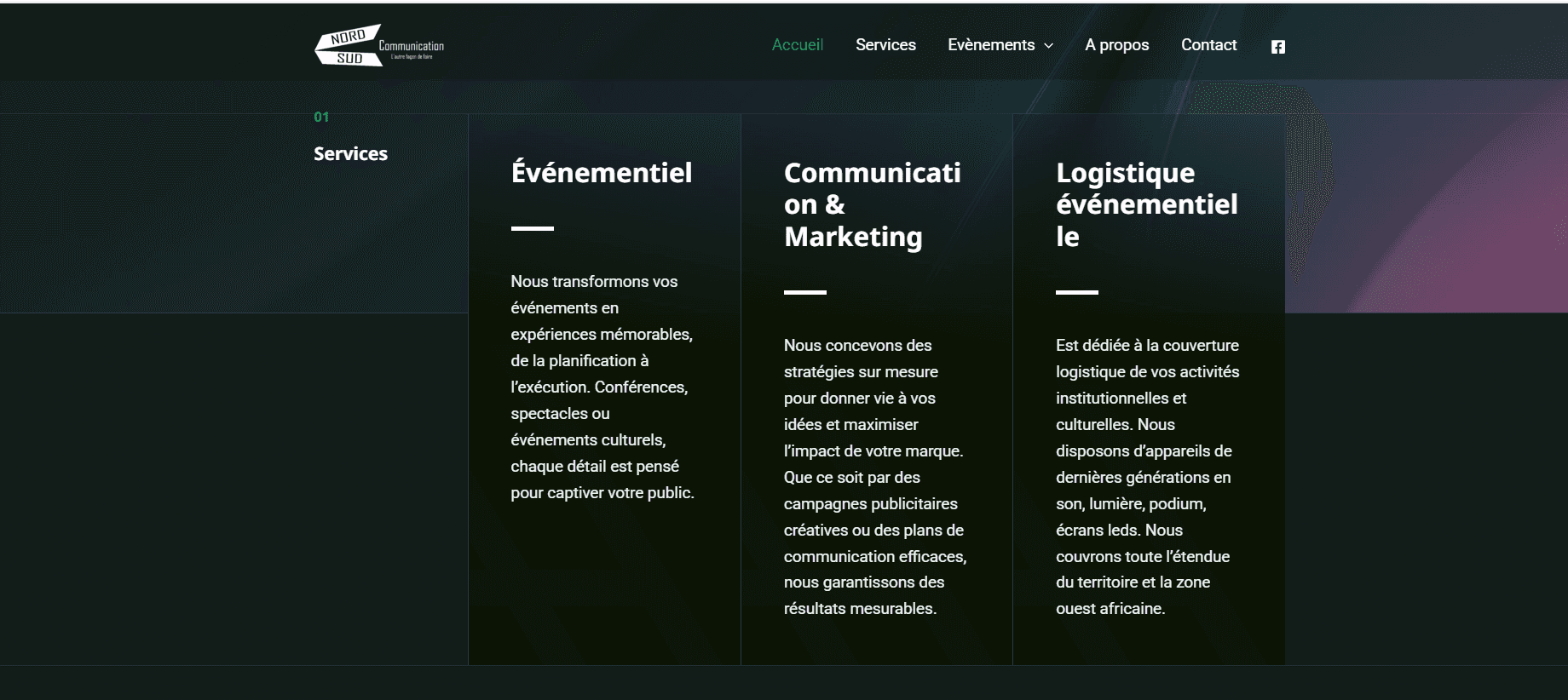
Task: Click the Services section title below 01
Action: (350, 154)
